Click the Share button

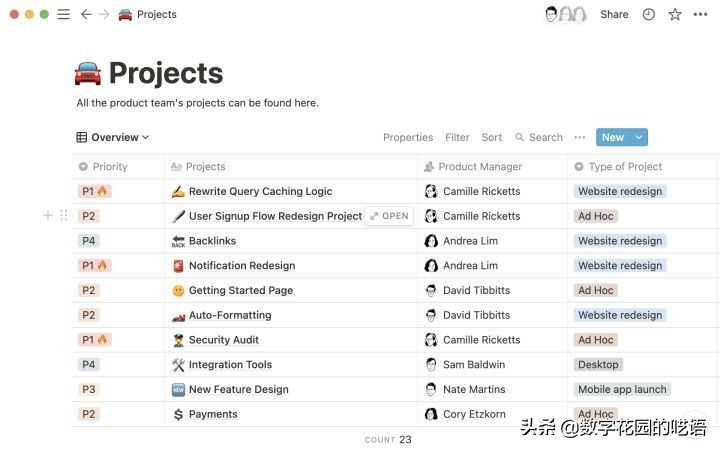[x=614, y=14]
